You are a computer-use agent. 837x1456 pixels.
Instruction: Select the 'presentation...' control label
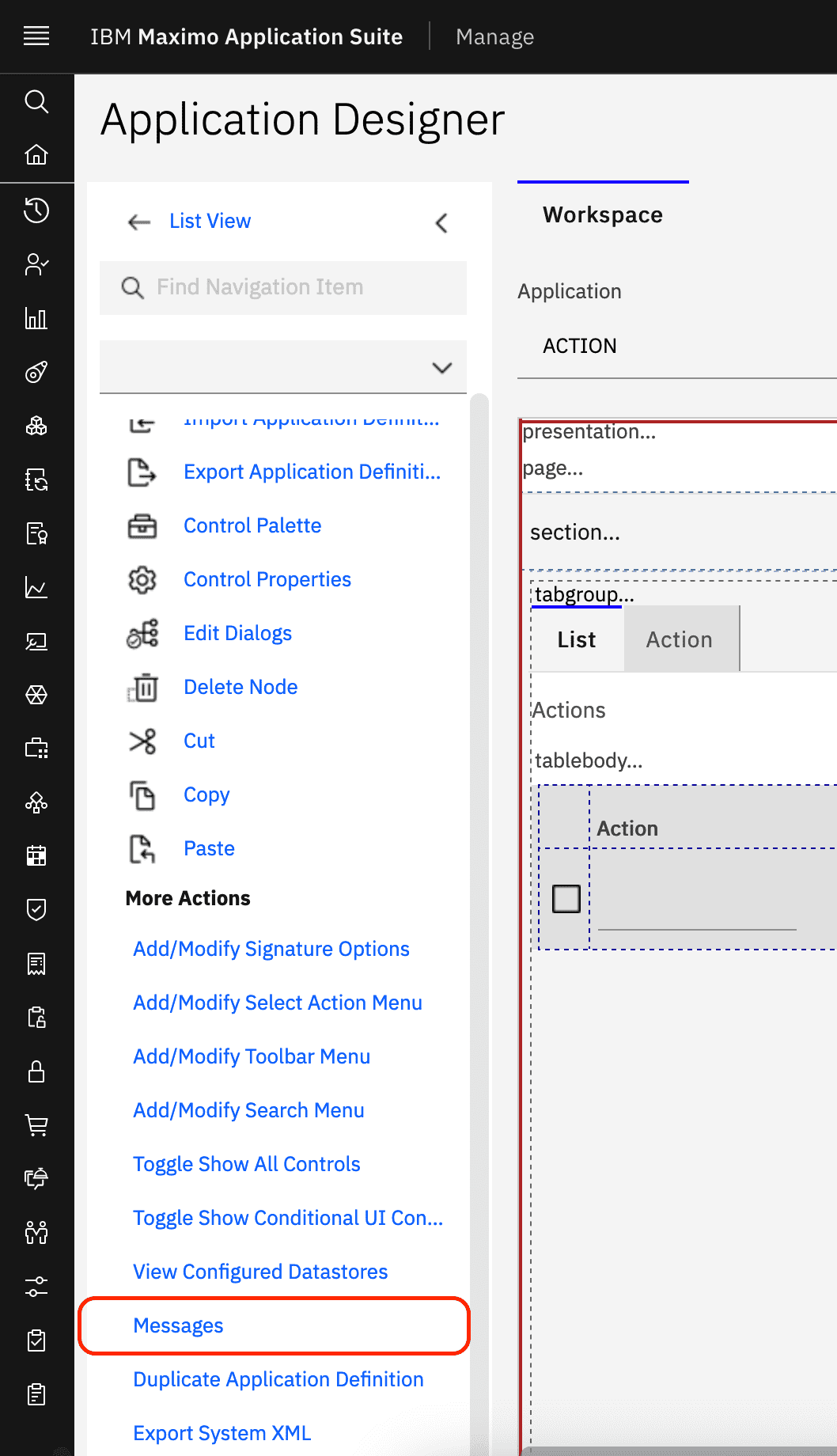pyautogui.click(x=589, y=431)
